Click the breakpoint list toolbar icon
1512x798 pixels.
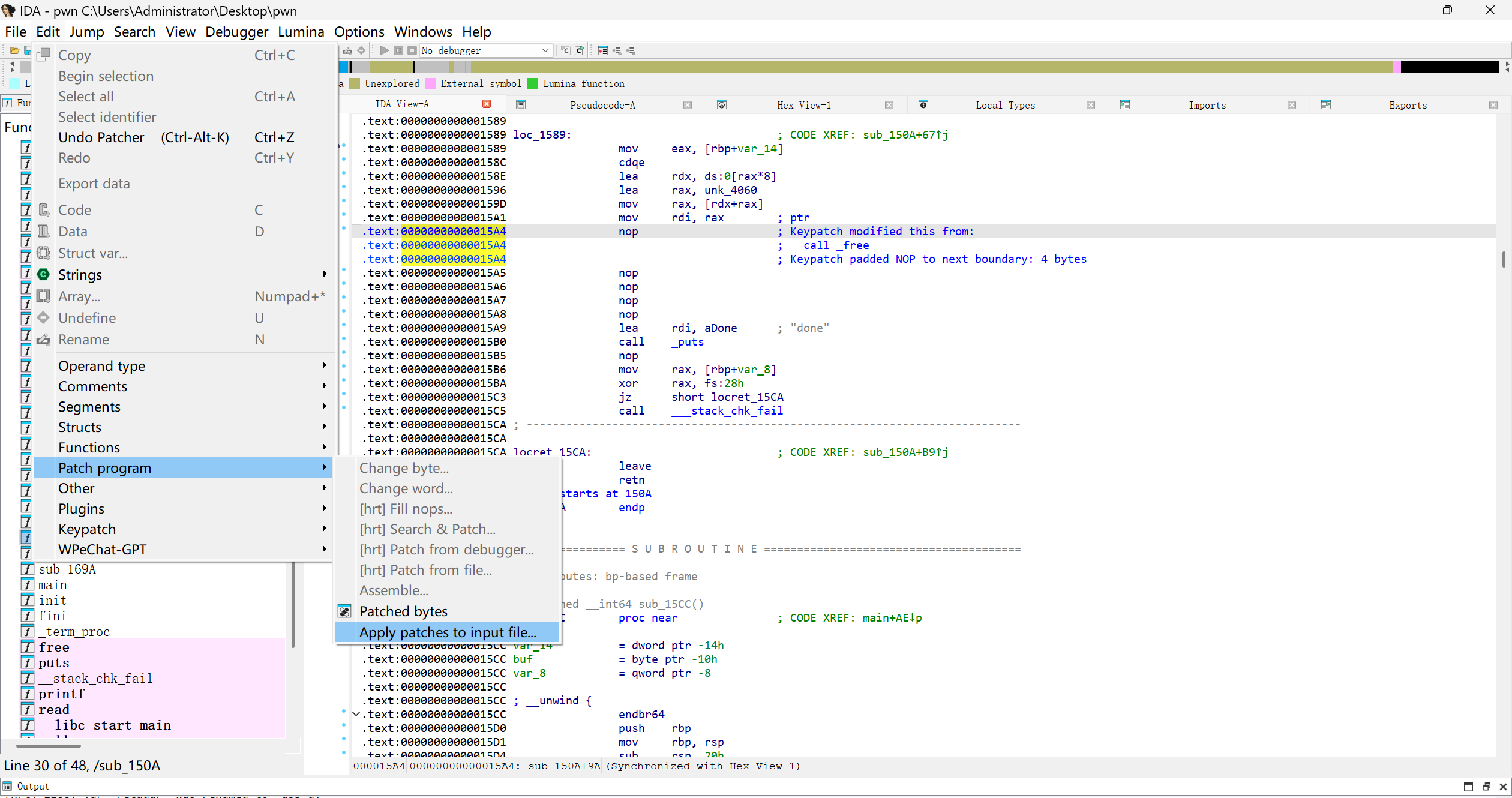coord(602,50)
